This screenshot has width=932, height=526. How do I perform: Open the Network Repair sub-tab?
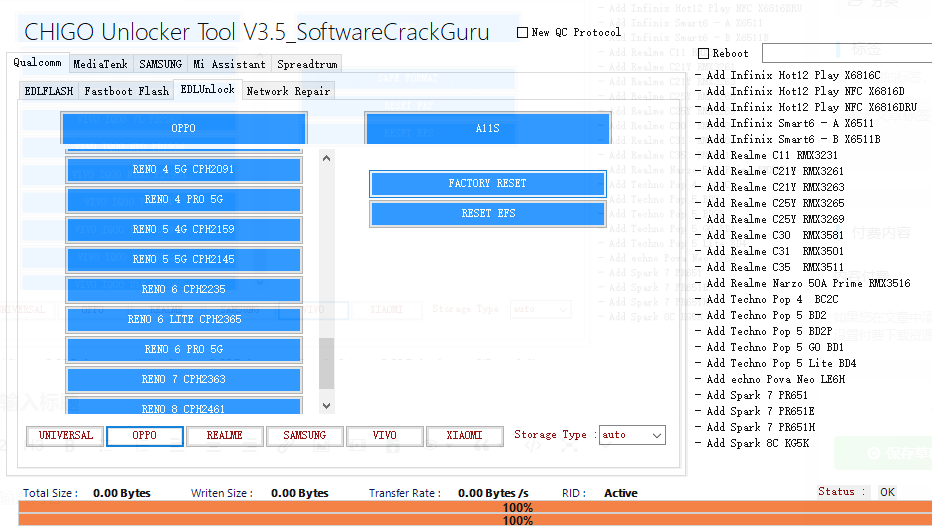pyautogui.click(x=288, y=91)
